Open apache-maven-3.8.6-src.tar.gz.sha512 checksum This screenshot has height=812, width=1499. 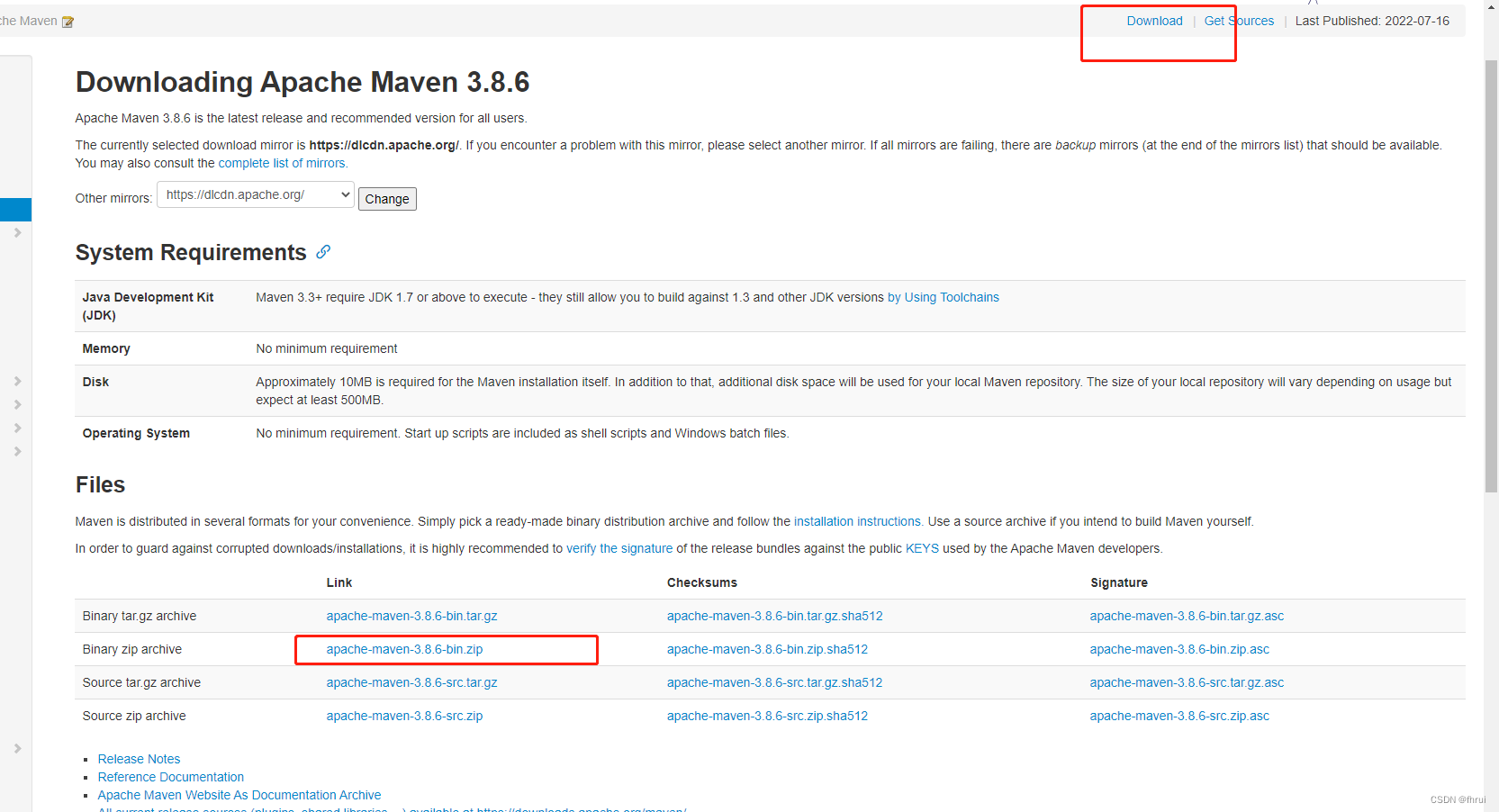[774, 682]
